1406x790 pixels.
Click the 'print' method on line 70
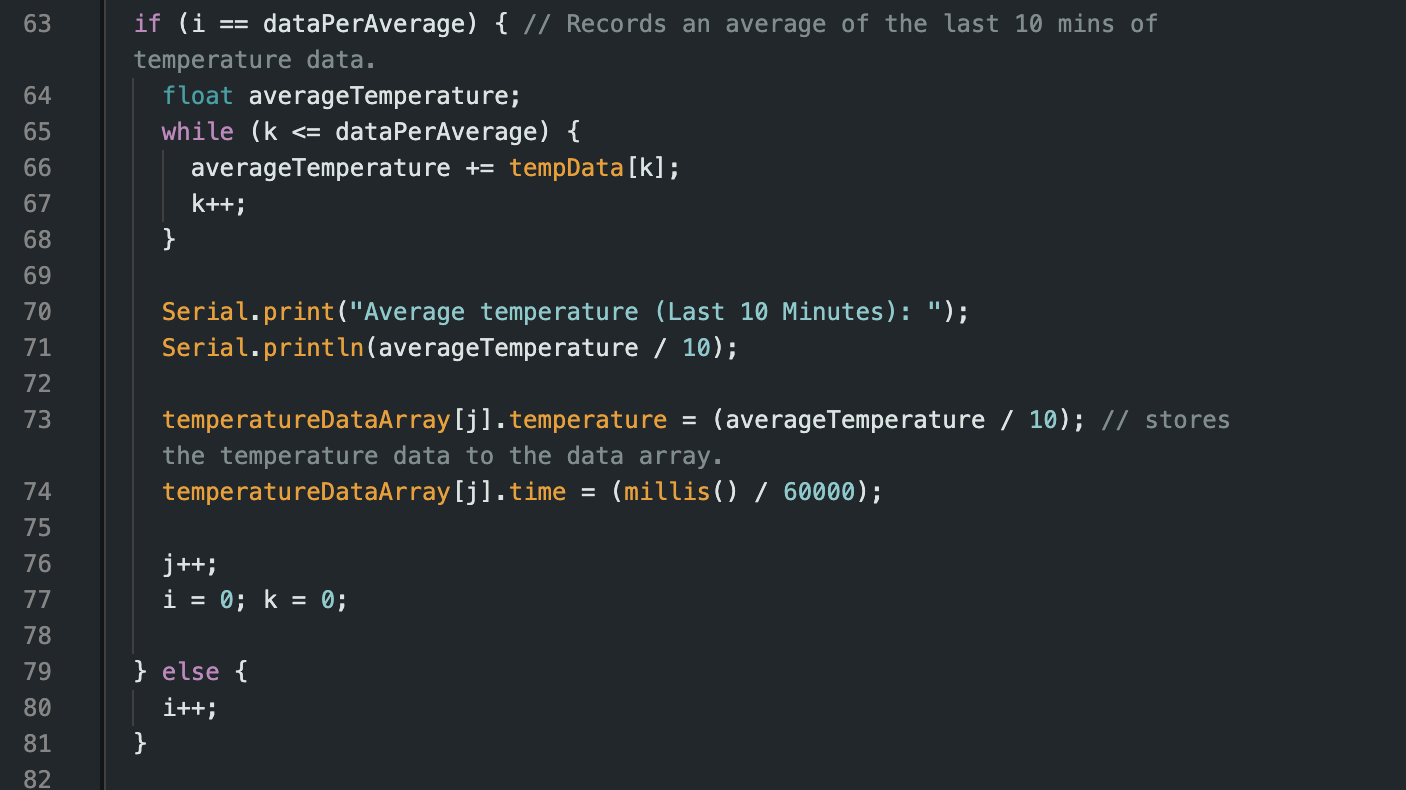(x=298, y=312)
